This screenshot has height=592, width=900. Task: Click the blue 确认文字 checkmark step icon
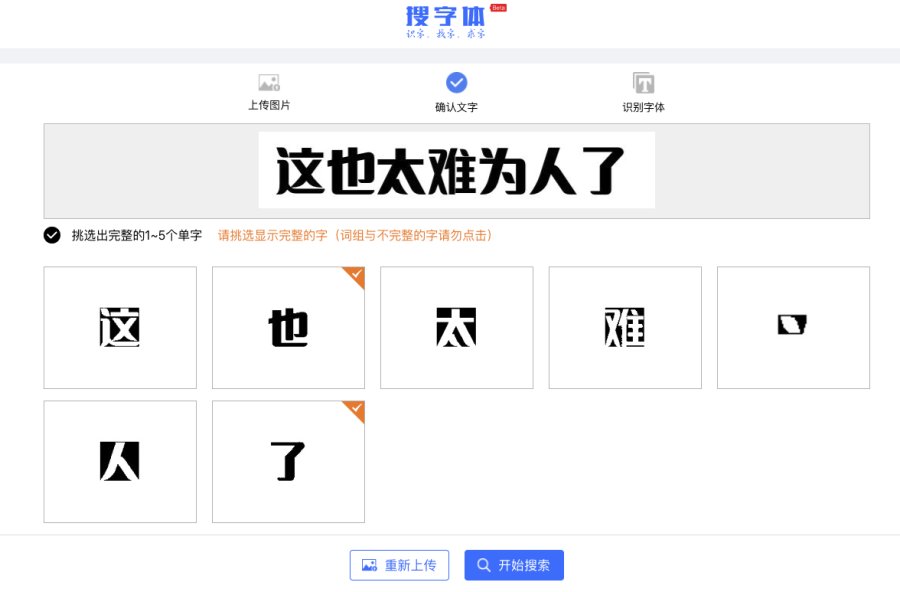456,83
